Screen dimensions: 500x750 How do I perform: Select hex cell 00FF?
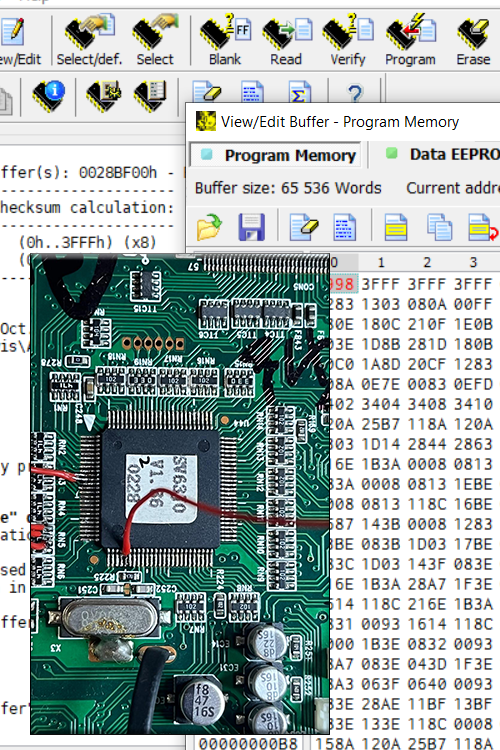473,304
